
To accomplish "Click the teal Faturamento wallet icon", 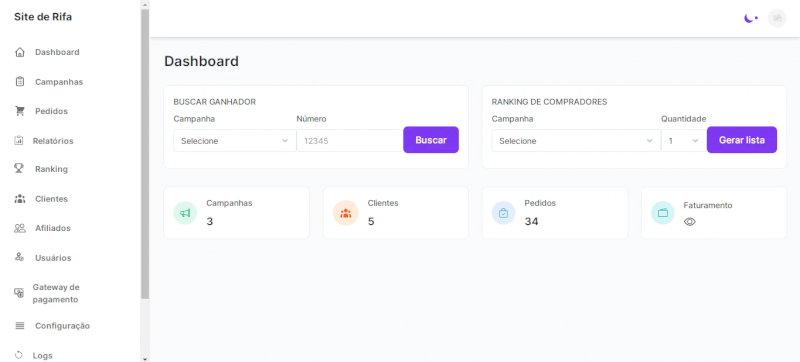I will (x=663, y=213).
